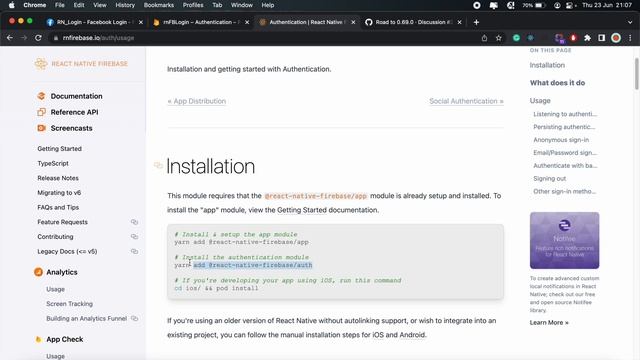Click the @react-native-firebase/app inline code
The height and width of the screenshot is (360, 640).
click(316, 196)
